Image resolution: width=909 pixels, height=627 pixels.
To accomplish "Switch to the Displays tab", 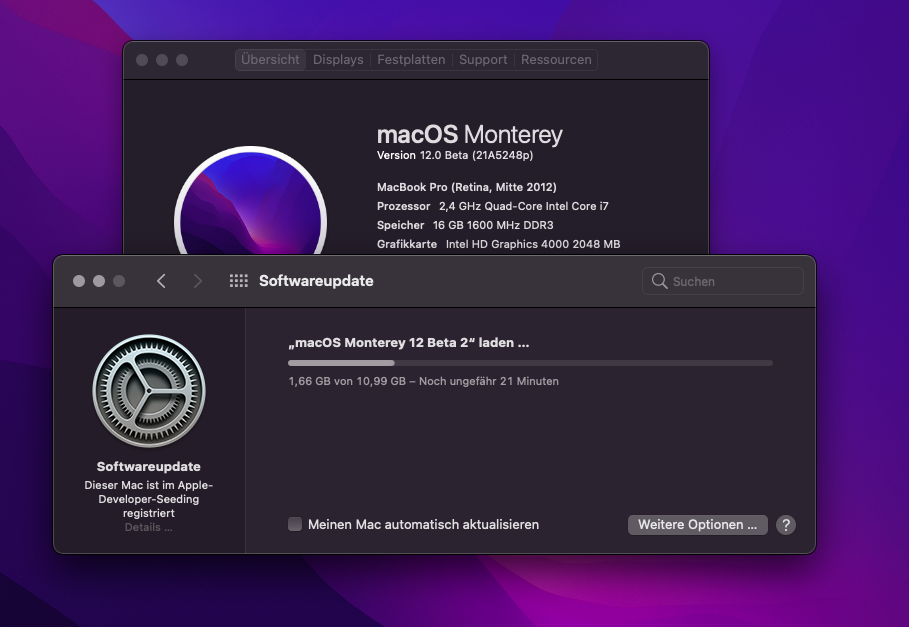I will [338, 60].
